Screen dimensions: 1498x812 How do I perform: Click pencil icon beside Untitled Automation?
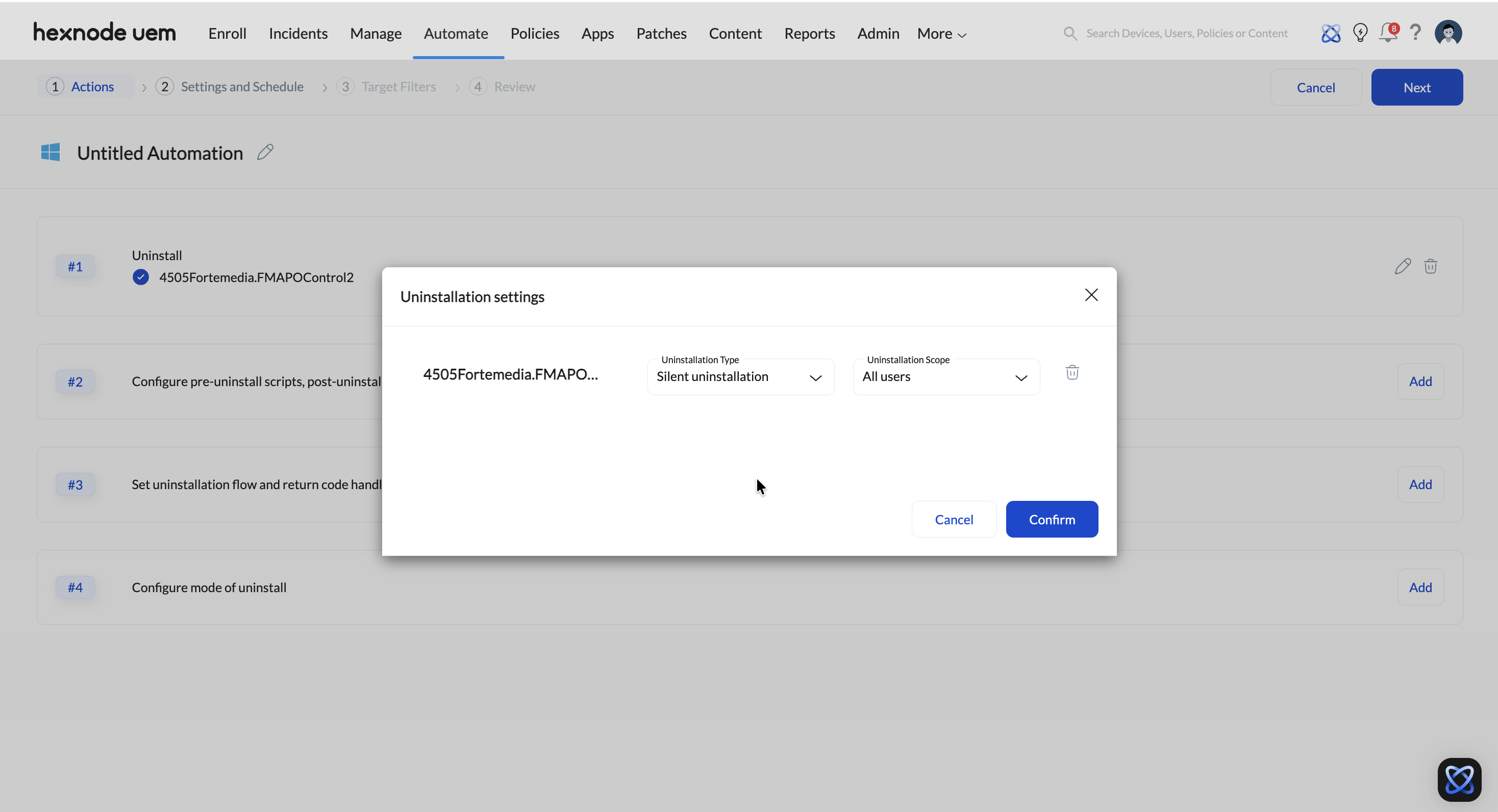(265, 153)
